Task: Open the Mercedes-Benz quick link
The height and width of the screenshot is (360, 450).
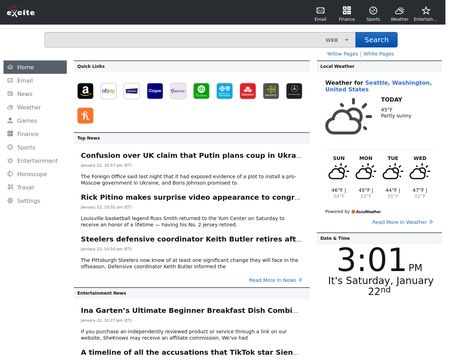Action: [294, 91]
